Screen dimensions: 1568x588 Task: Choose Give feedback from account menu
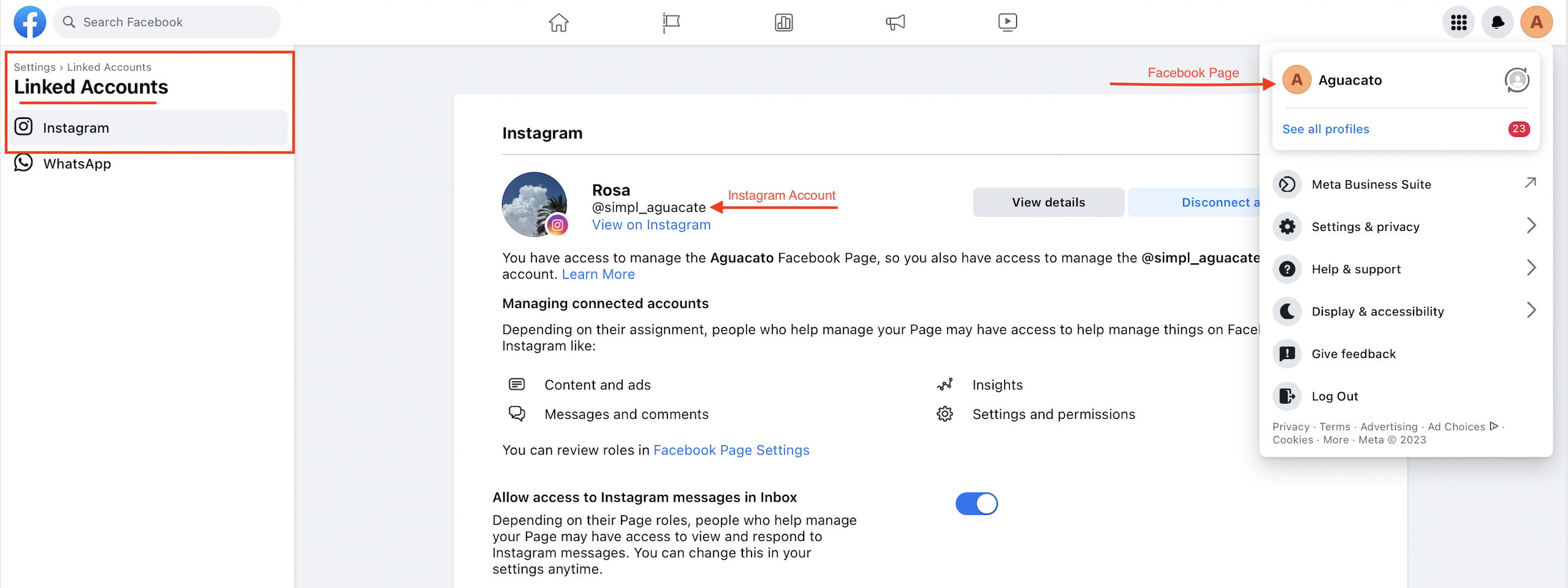point(1406,354)
